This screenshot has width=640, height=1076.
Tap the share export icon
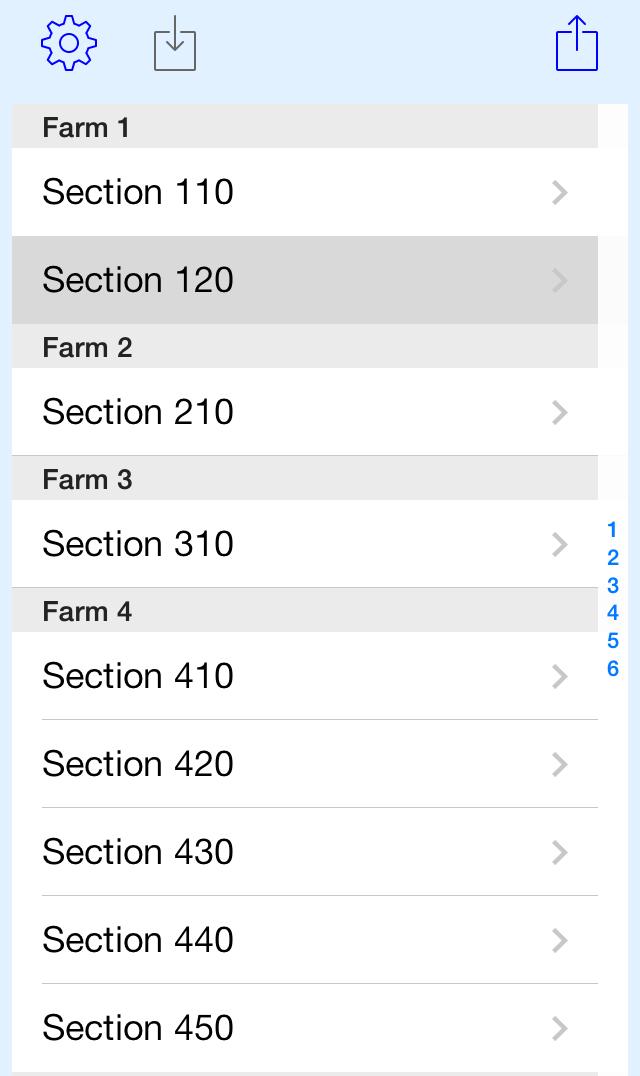pos(577,43)
